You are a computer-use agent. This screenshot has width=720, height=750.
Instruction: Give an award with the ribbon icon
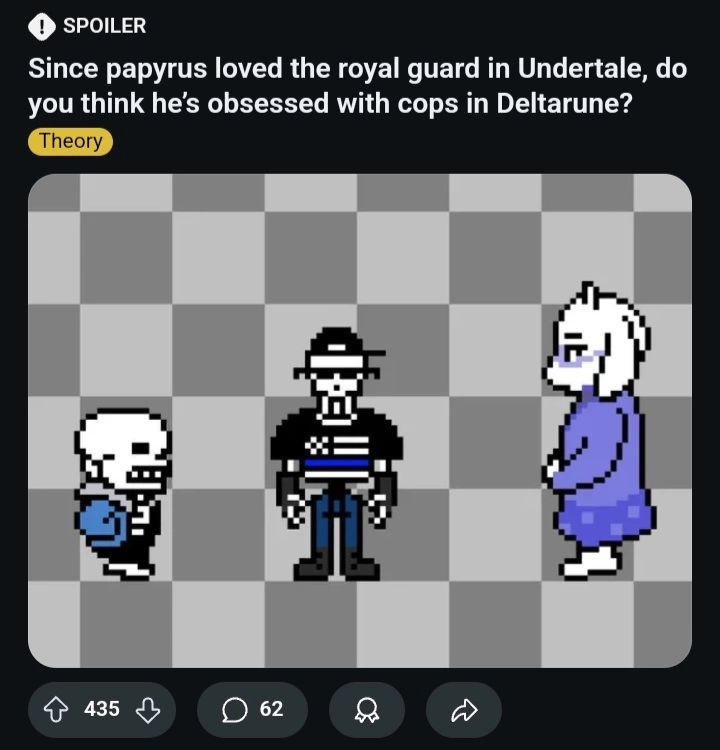[367, 710]
